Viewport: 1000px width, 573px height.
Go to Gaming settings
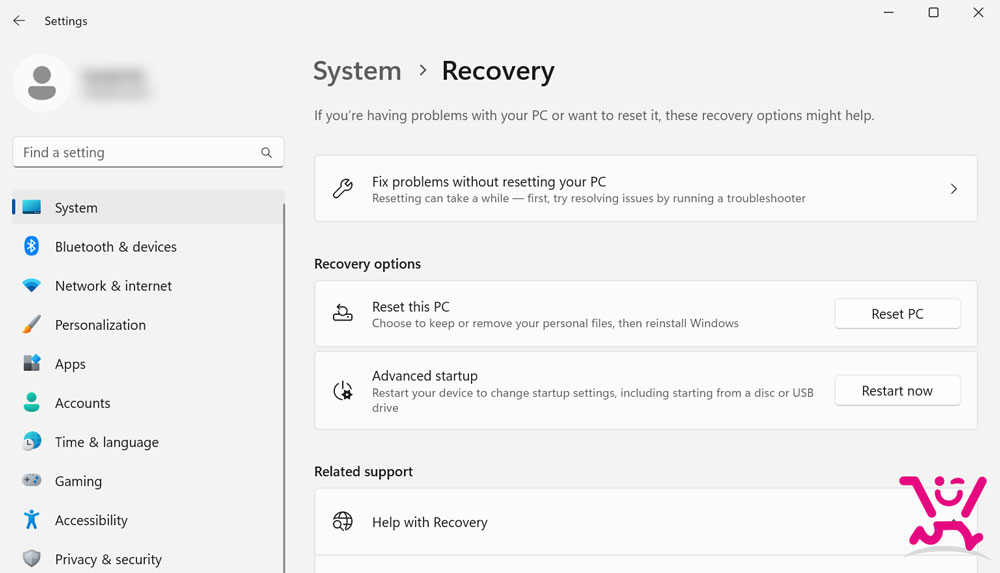pyautogui.click(x=148, y=480)
